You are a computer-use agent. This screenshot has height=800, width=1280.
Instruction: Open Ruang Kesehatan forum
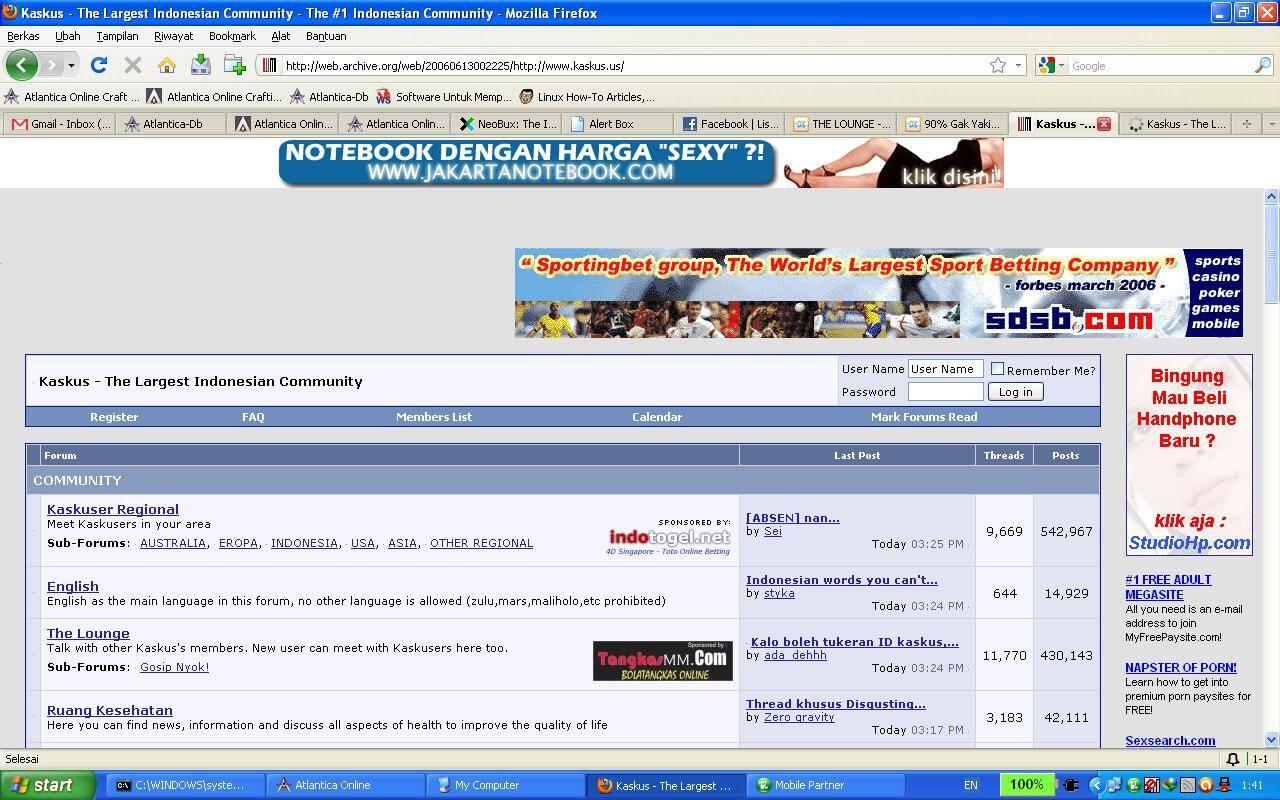point(110,710)
